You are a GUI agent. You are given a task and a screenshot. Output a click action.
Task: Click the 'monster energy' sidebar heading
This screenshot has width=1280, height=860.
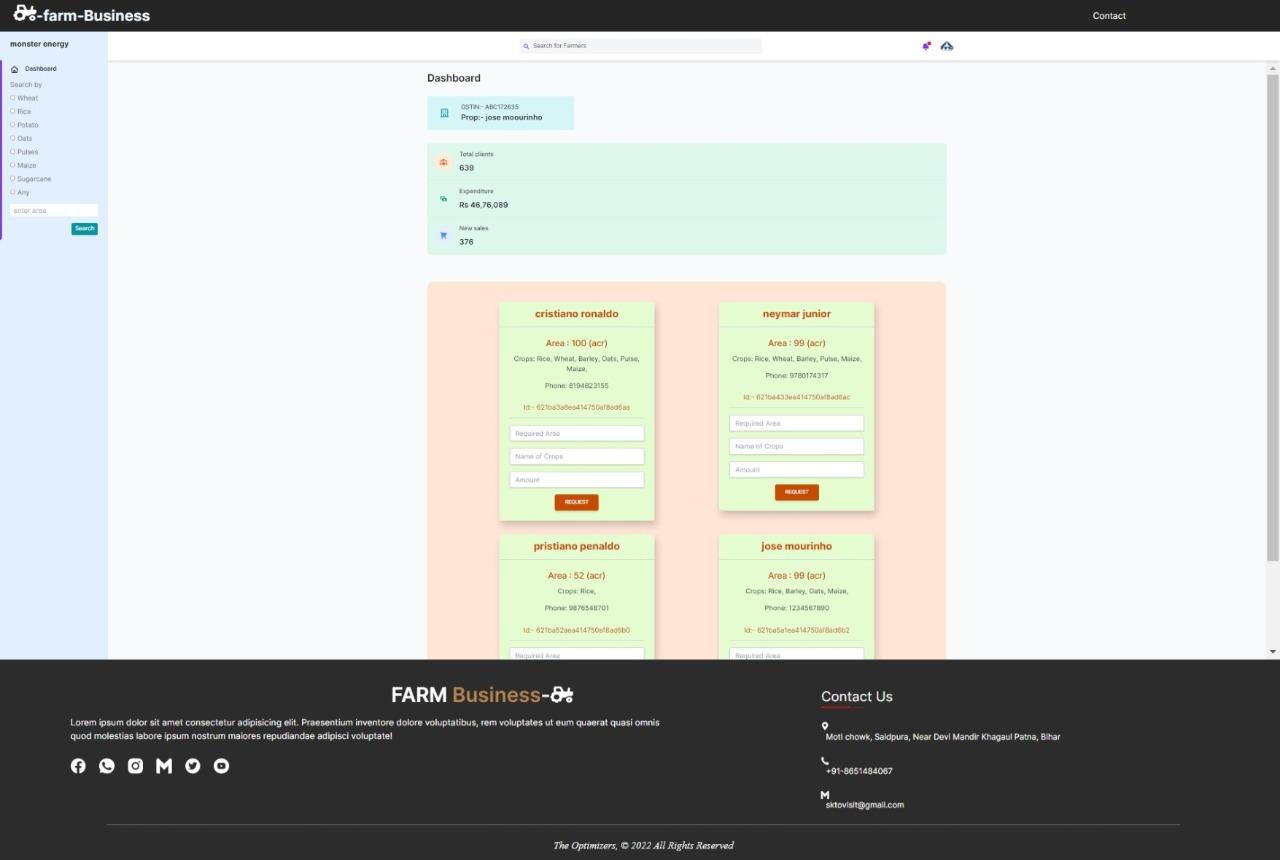(40, 44)
